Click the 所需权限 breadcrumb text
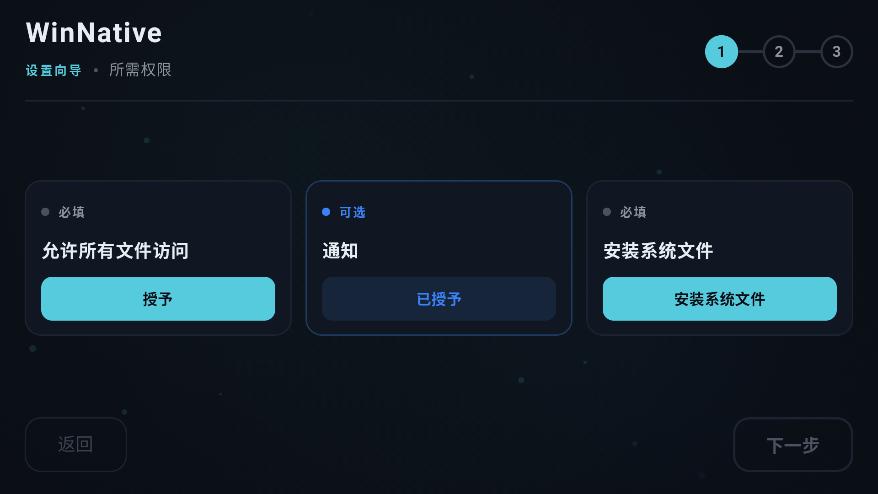The image size is (878, 494). (x=140, y=71)
